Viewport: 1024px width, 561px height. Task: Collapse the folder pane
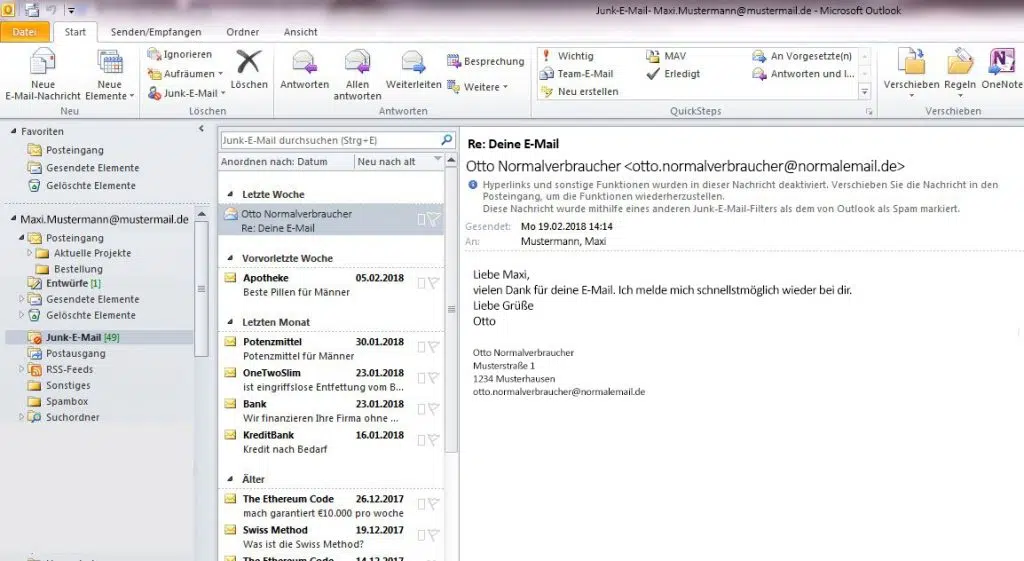pyautogui.click(x=201, y=129)
